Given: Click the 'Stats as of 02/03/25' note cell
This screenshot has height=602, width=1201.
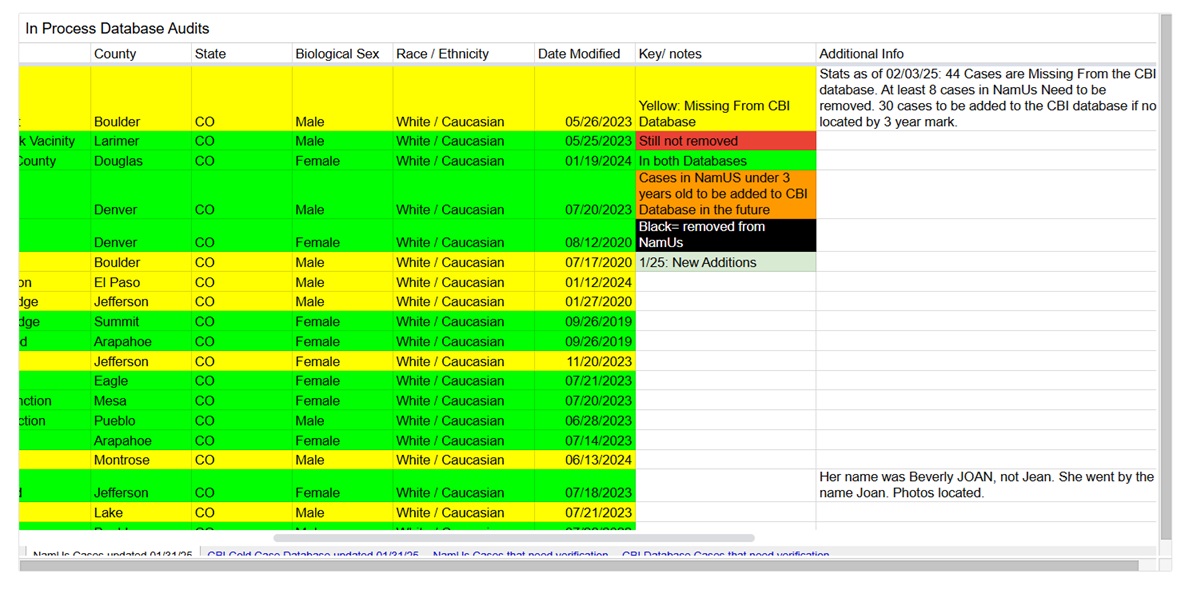Looking at the screenshot, I should (985, 98).
